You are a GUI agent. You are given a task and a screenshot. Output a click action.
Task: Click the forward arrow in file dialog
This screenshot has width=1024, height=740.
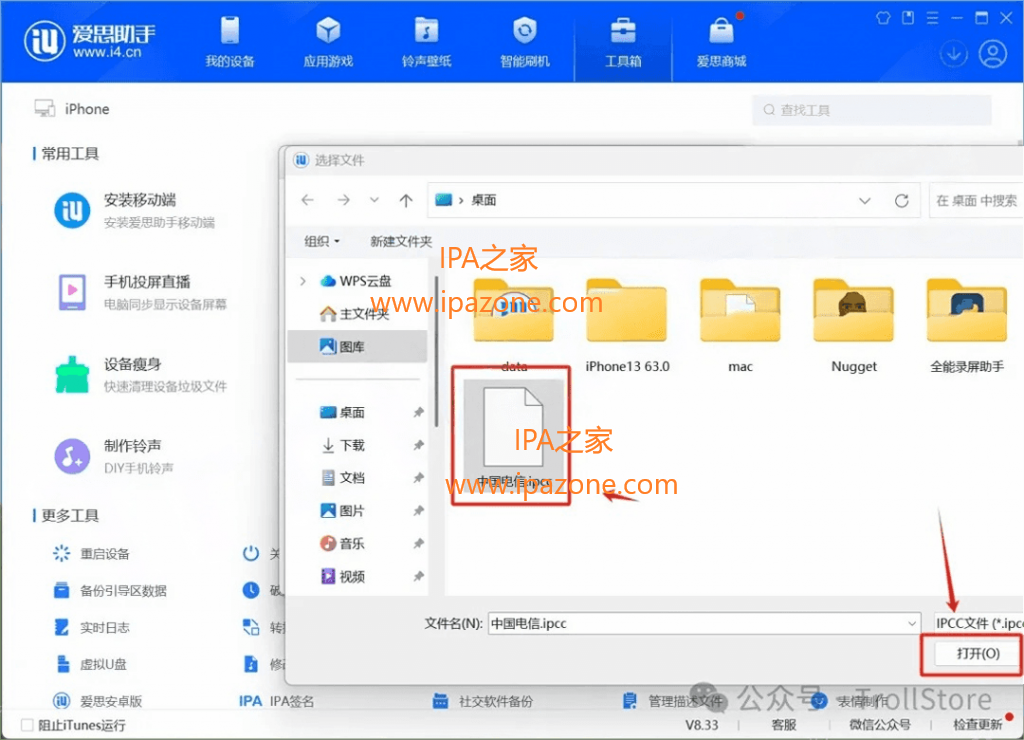tap(344, 200)
